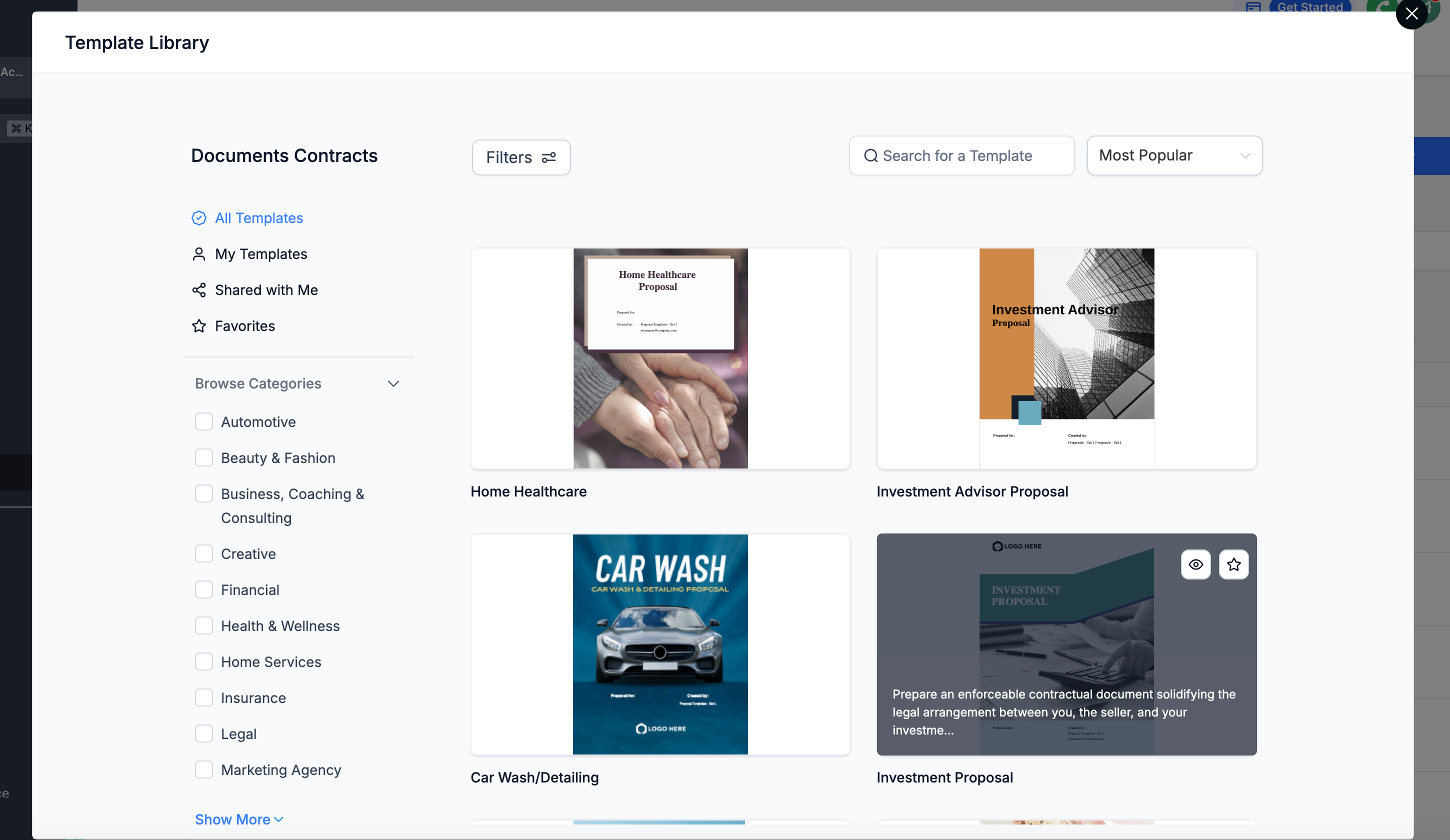This screenshot has height=840, width=1450.
Task: Collapse the Browse Categories section
Action: (x=393, y=384)
